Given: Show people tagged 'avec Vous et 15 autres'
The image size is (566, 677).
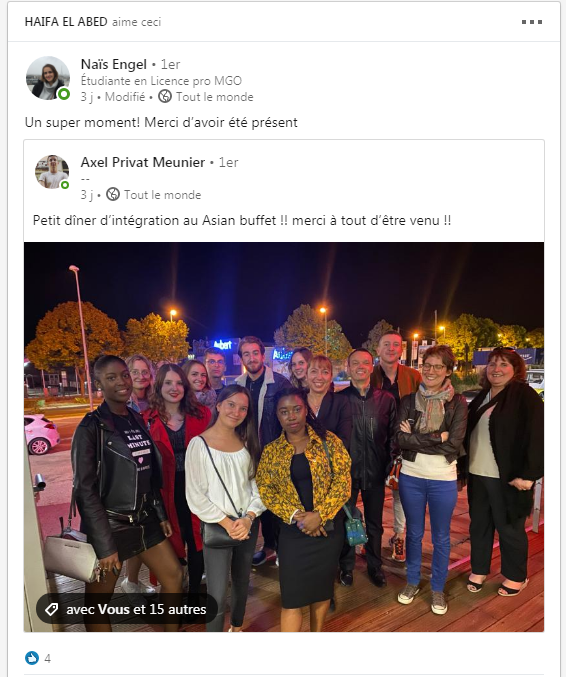Looking at the screenshot, I should tap(127, 609).
